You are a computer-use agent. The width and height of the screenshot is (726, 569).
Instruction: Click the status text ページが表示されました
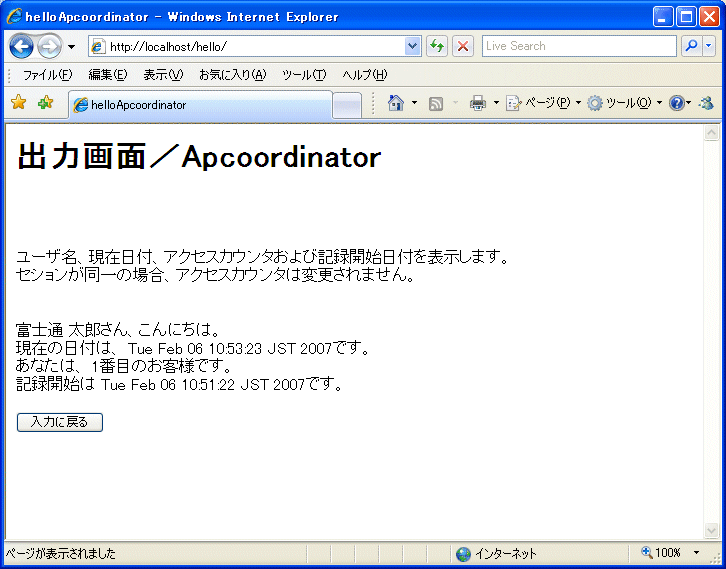click(x=61, y=554)
